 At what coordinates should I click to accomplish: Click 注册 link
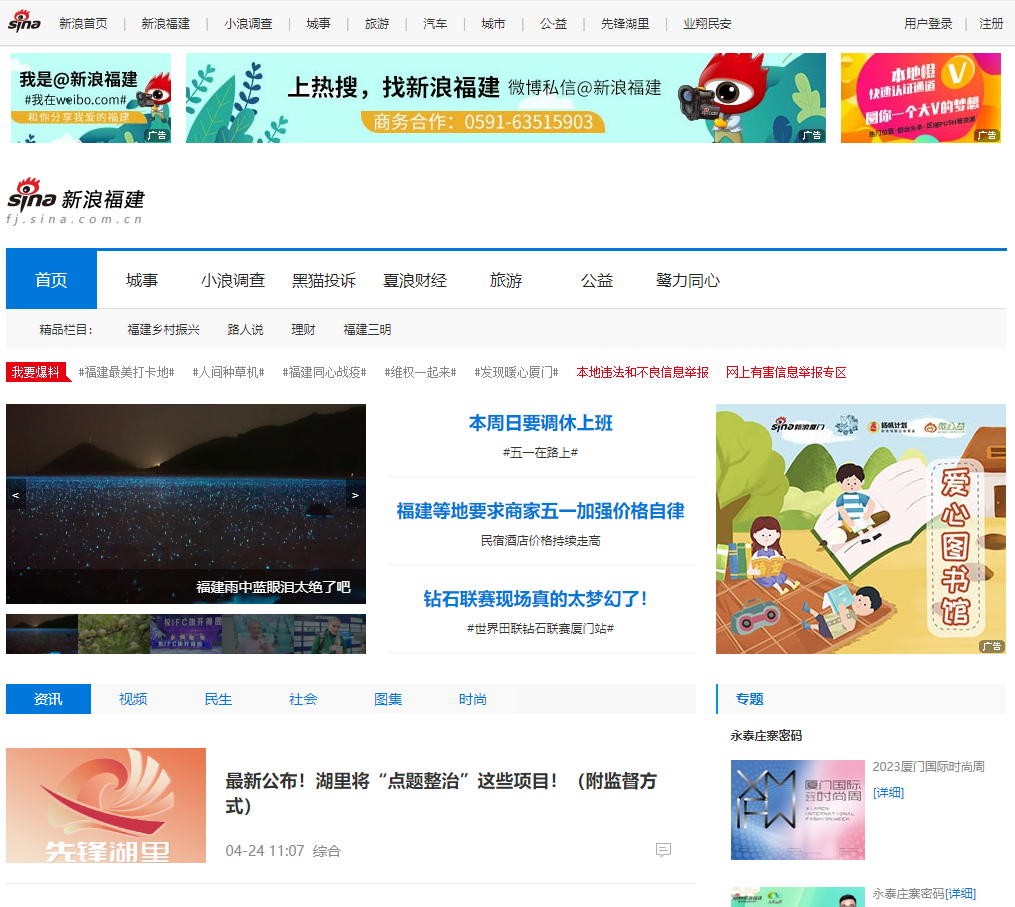[x=991, y=24]
